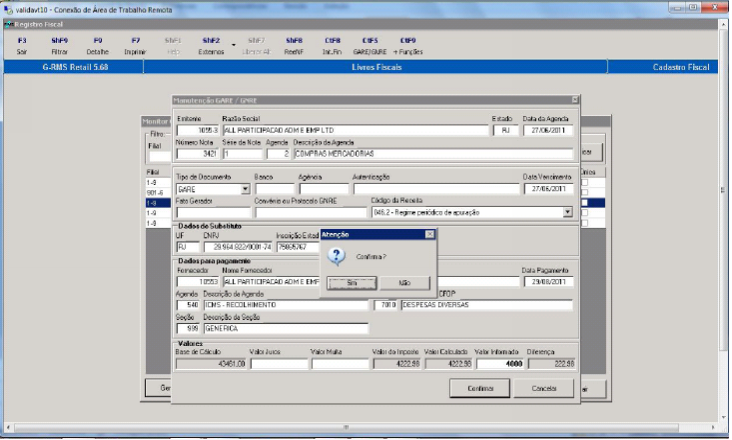Open the Tipo de Documento dropdown

246,189
